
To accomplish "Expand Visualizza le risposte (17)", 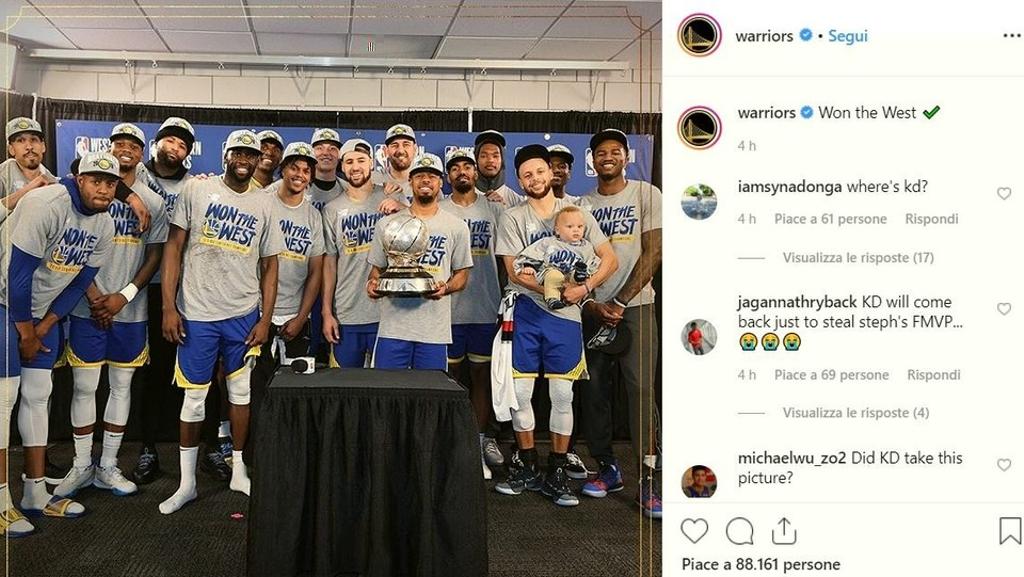I will [858, 258].
